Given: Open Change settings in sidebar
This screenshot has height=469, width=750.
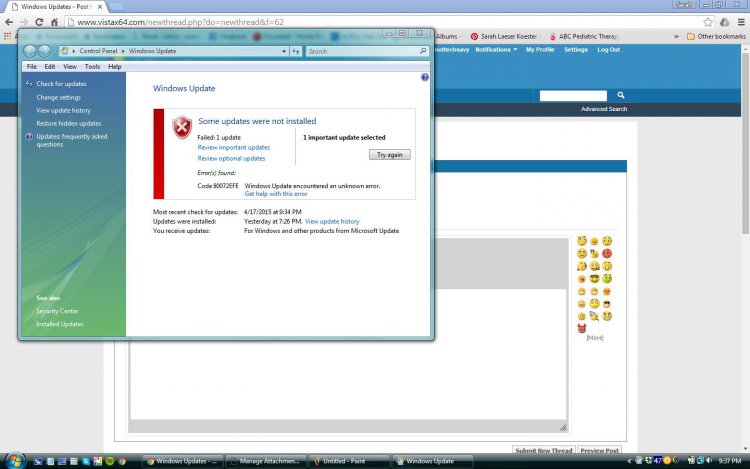Looking at the screenshot, I should [58, 97].
